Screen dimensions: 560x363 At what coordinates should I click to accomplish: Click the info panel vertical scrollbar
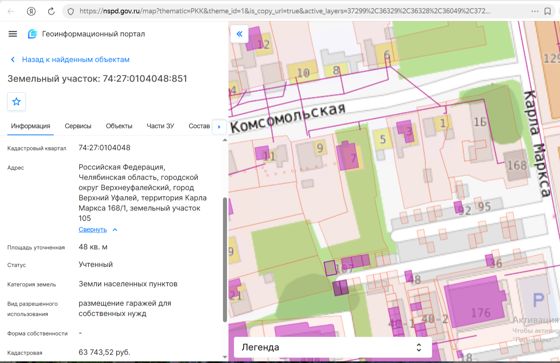click(x=225, y=259)
